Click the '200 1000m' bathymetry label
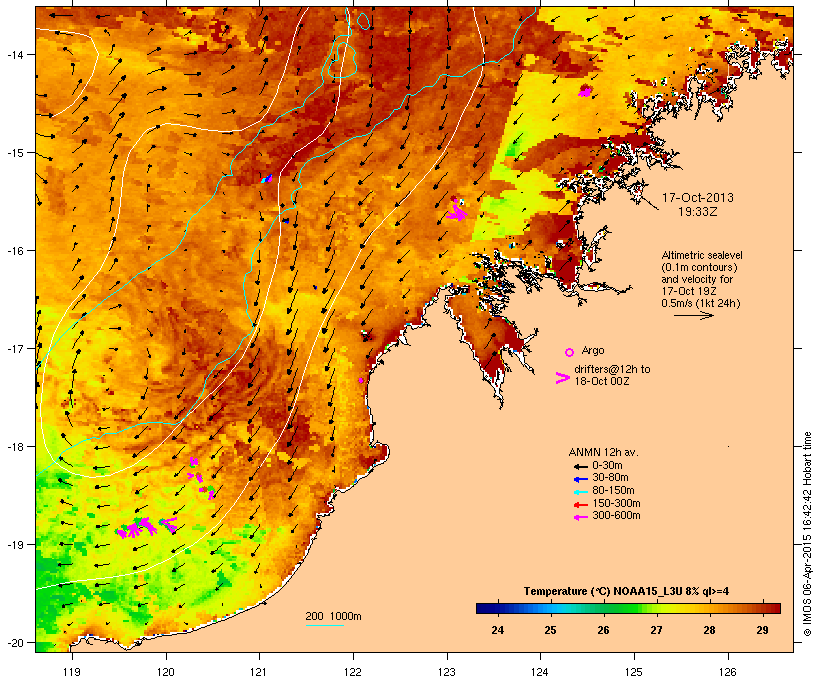The image size is (820, 680). (333, 616)
